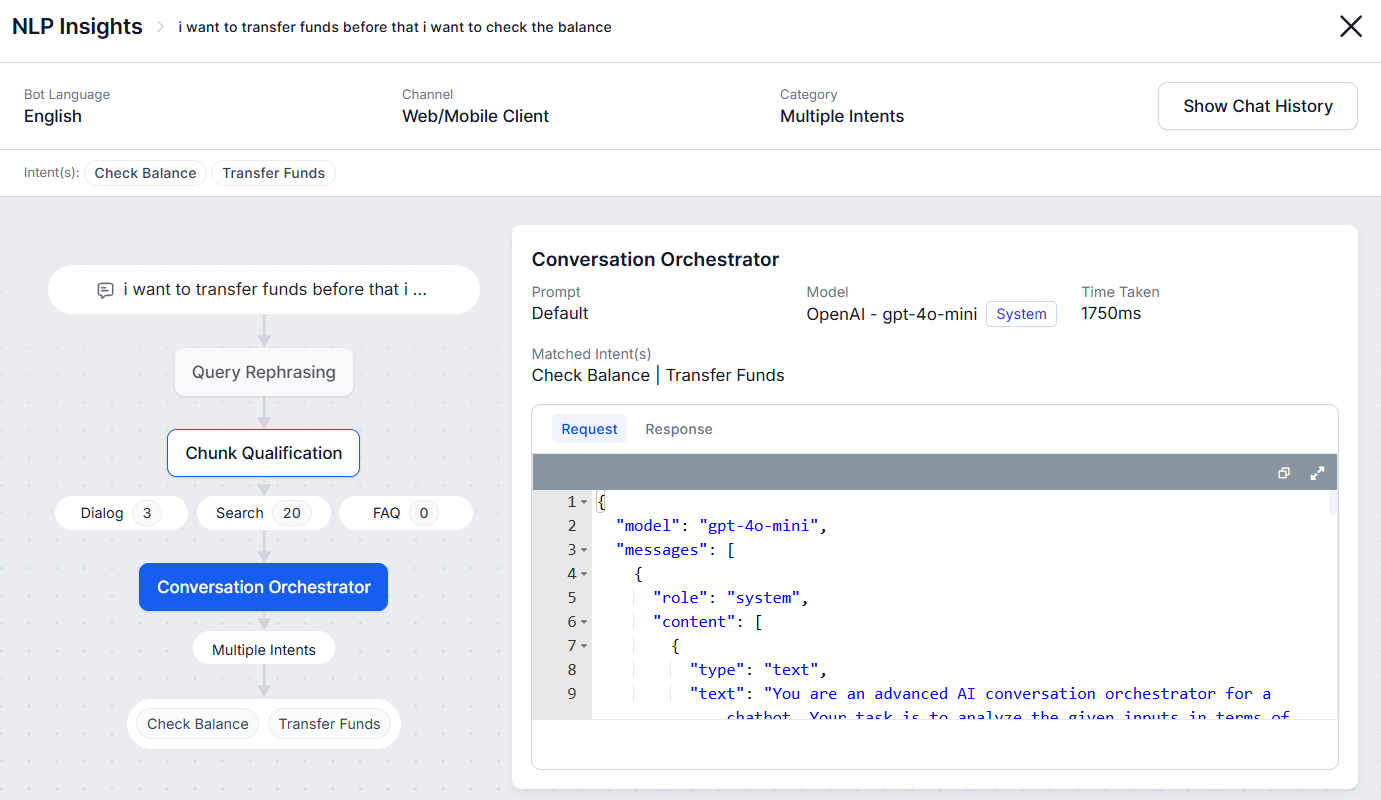Select the Conversation Orchestrator node
Screen dimensions: 1381x800
pyautogui.click(x=263, y=587)
